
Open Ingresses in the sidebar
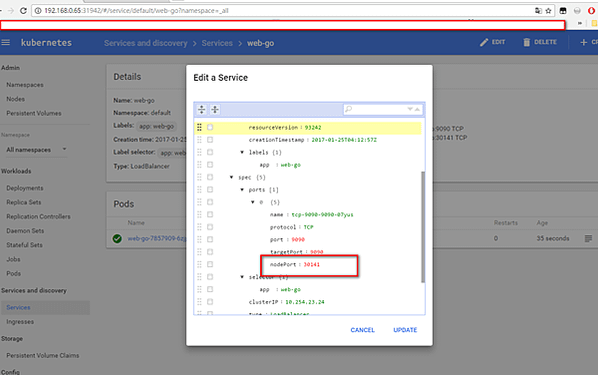pyautogui.click(x=20, y=322)
